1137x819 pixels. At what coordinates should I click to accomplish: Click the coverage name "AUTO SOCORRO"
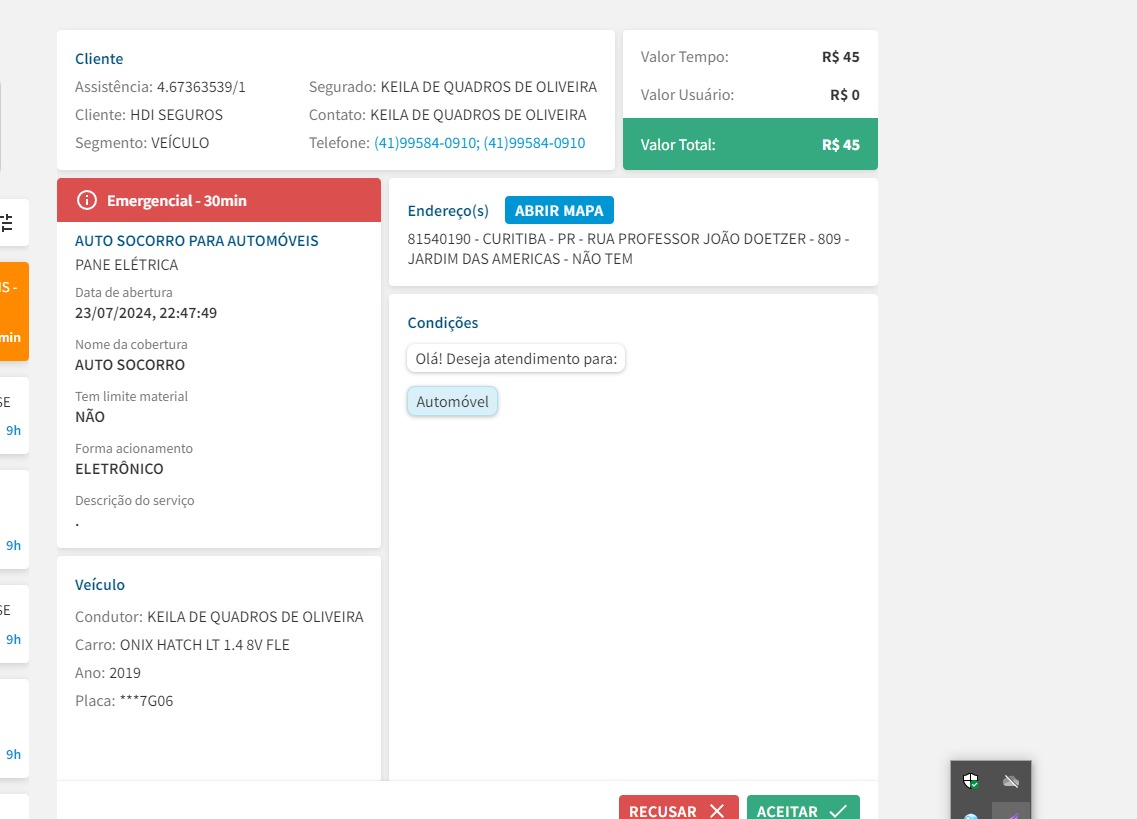pyautogui.click(x=130, y=365)
